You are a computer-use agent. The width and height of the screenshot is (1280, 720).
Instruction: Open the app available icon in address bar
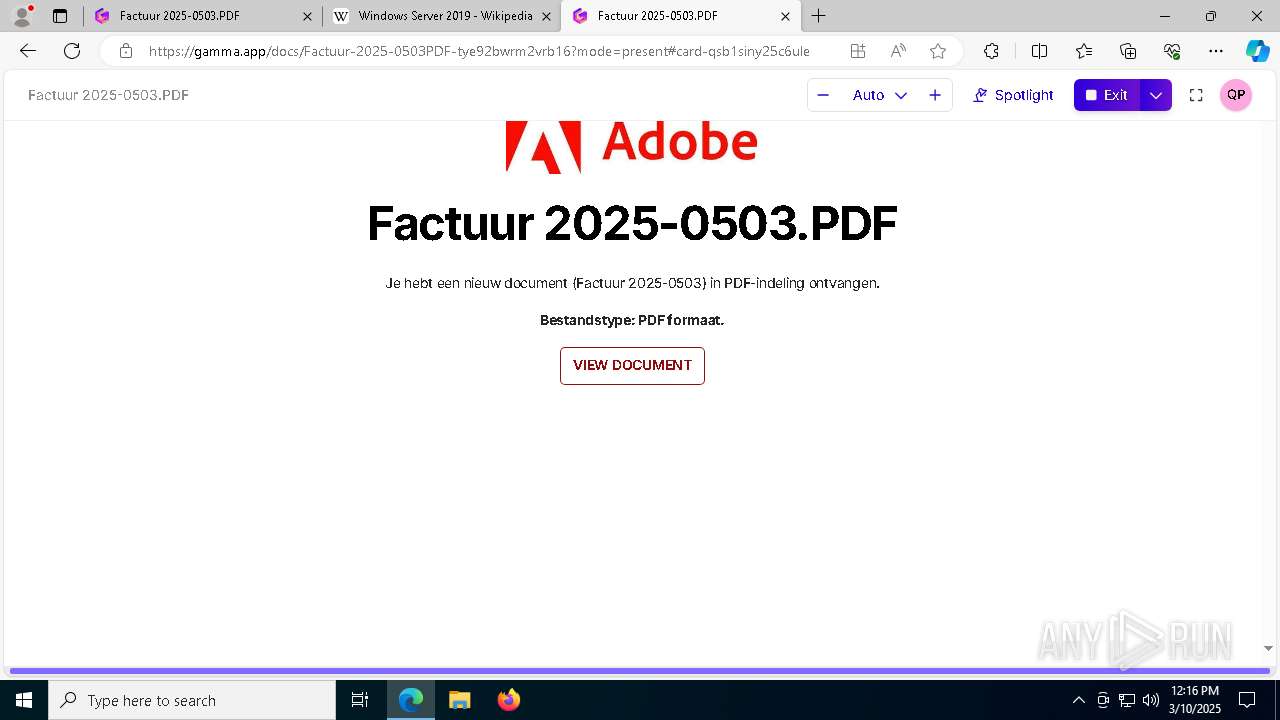(858, 51)
